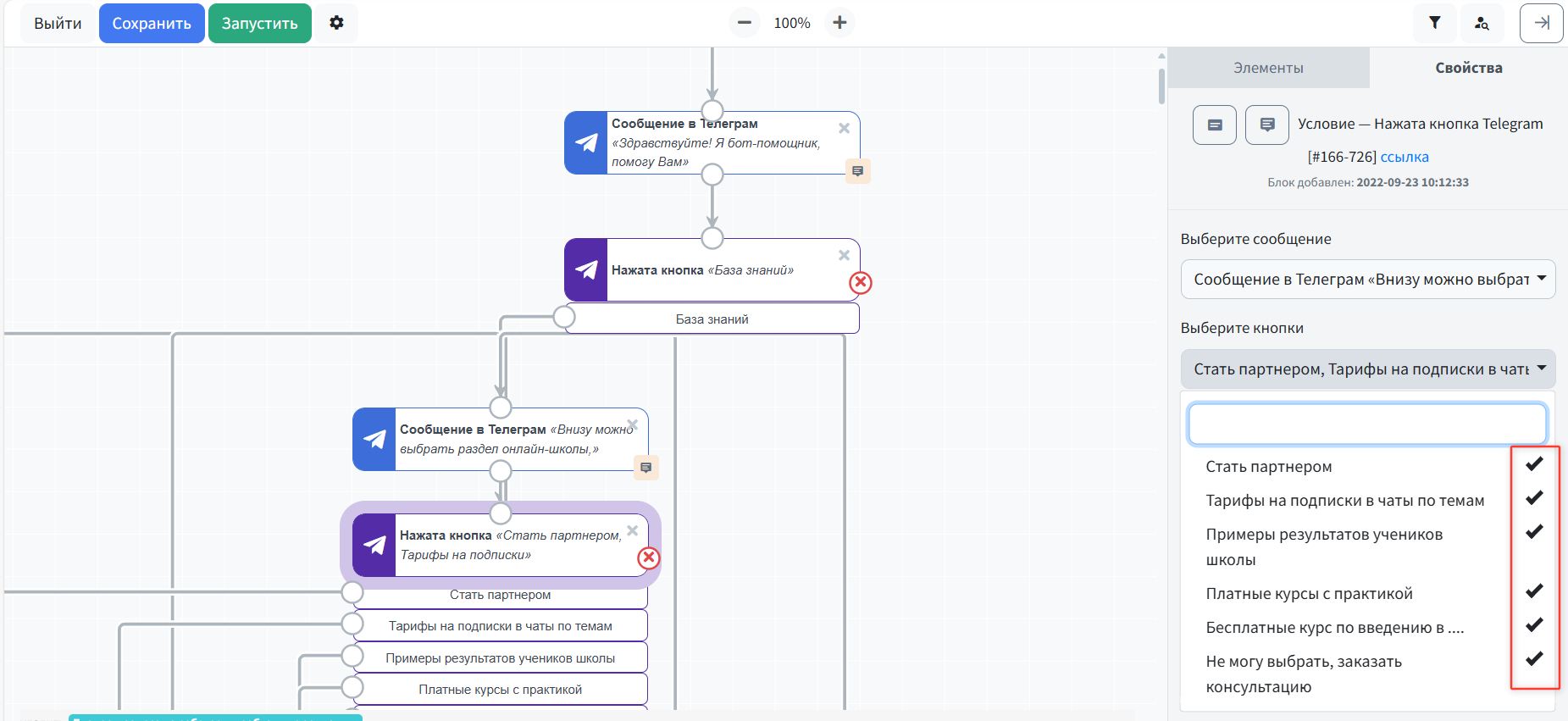This screenshot has width=1568, height=721.
Task: Focus the button search input field
Action: tap(1366, 424)
